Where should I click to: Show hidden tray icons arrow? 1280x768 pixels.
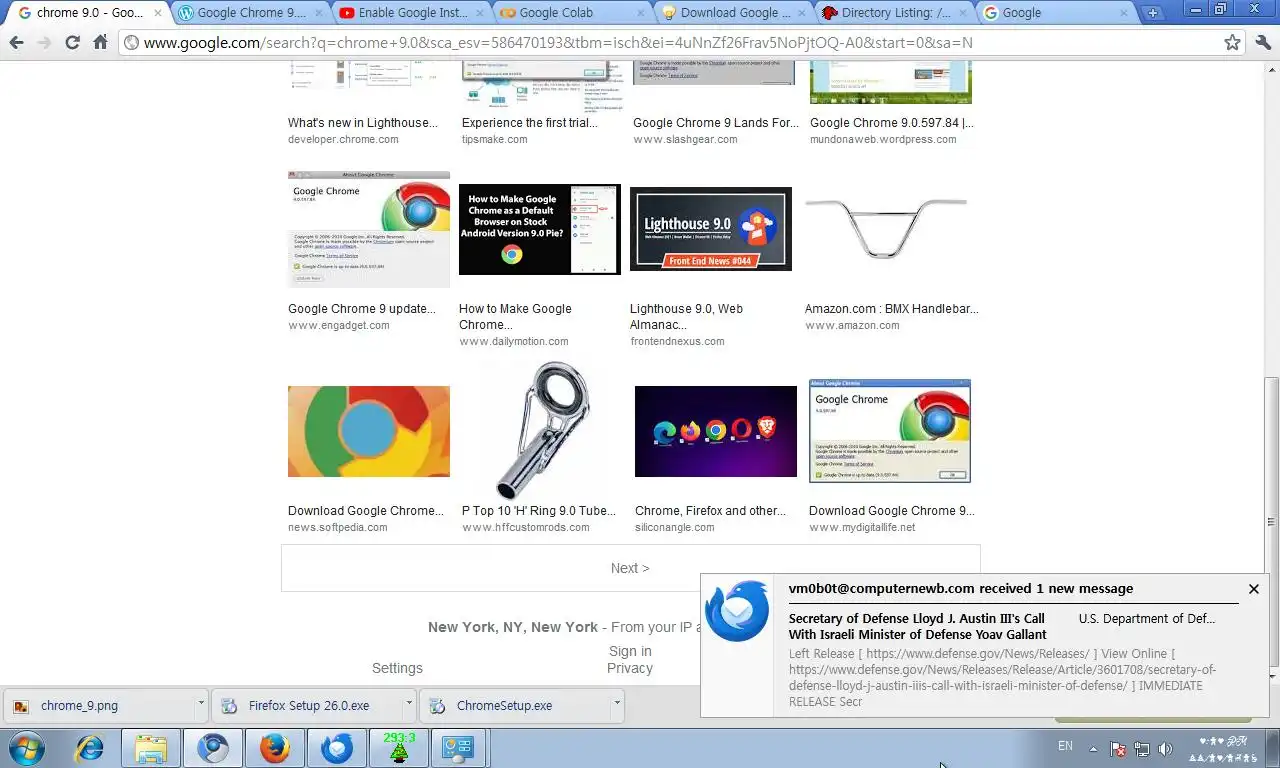pos(1093,749)
